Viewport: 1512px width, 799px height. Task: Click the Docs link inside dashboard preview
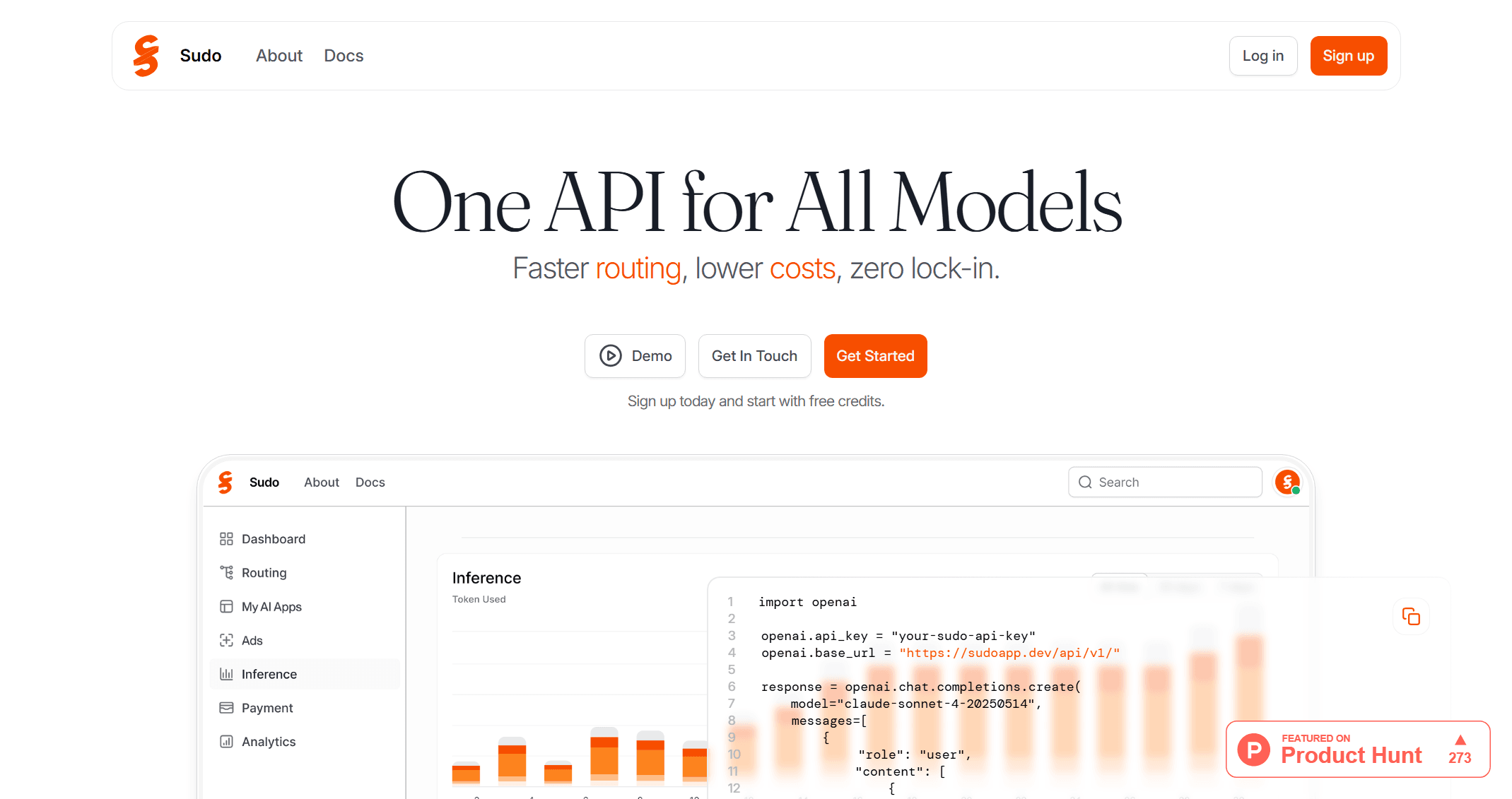click(x=370, y=483)
